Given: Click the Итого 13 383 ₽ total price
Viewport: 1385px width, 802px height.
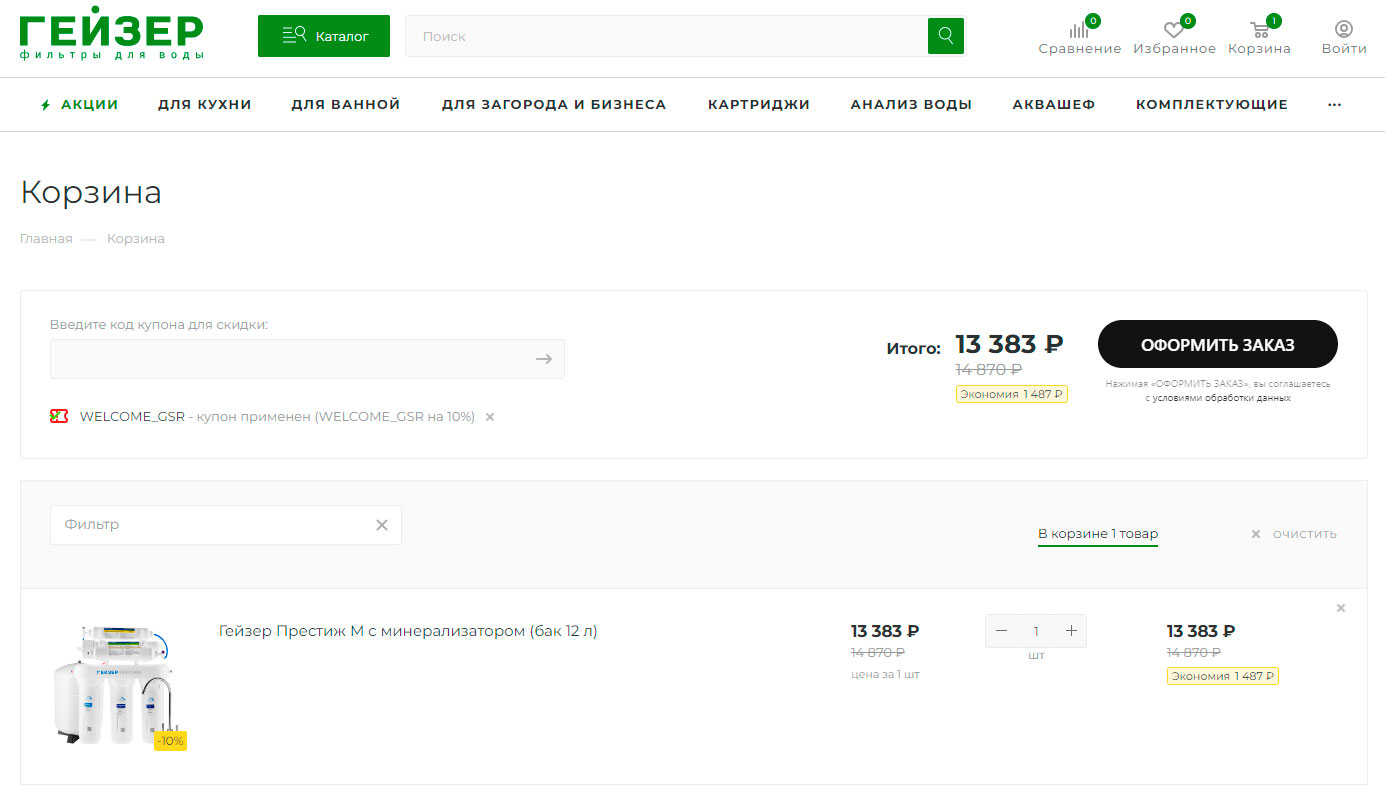Looking at the screenshot, I should [1009, 344].
